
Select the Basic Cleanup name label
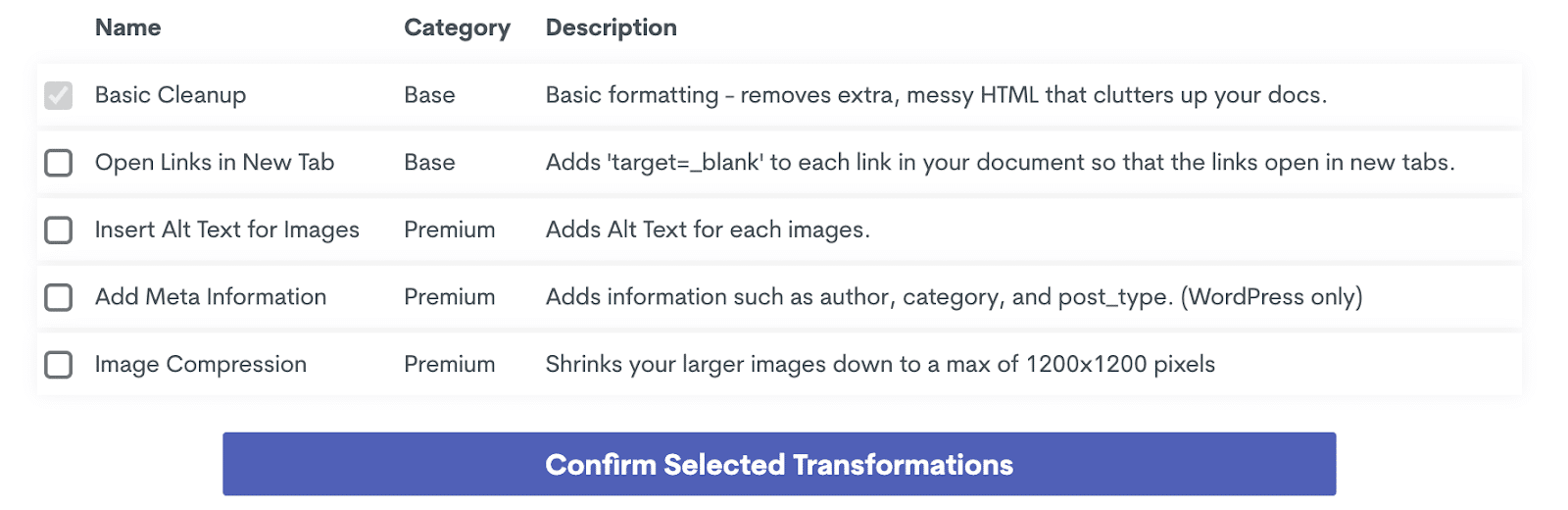coord(171,95)
